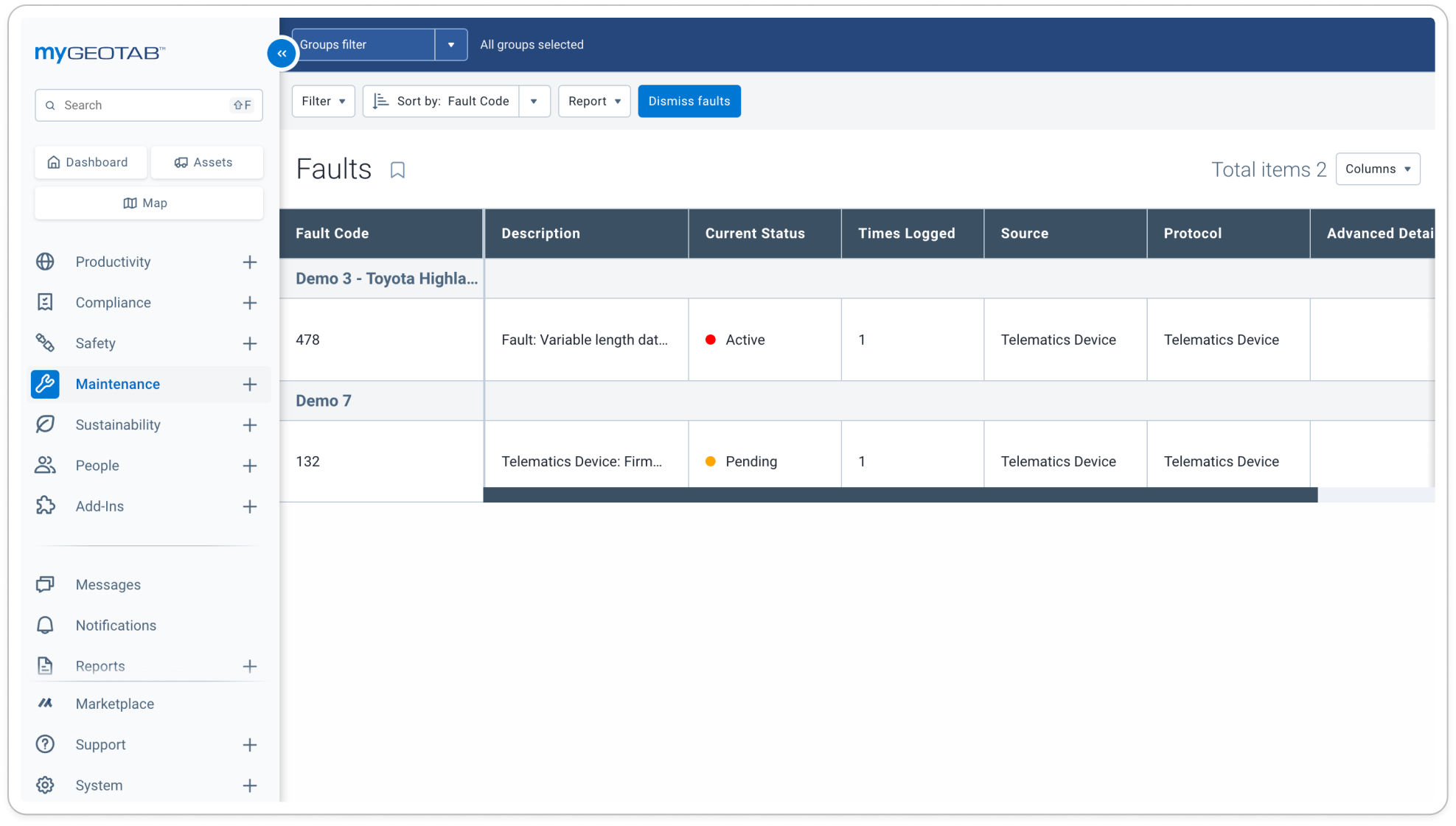Click the bookmark icon beside Faults
1456x826 pixels.
(x=397, y=170)
